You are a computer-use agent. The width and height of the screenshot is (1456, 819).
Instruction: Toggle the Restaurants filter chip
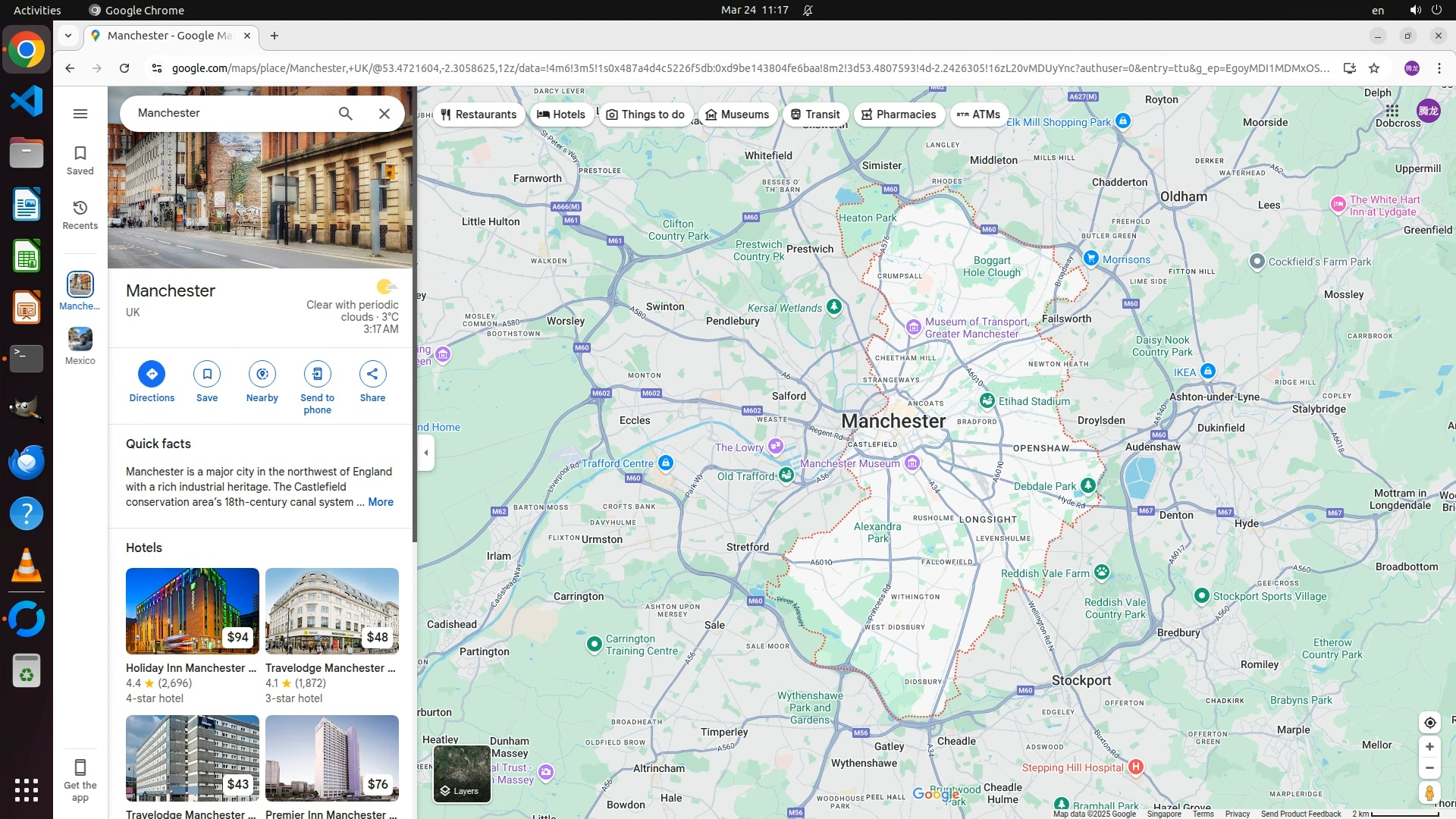click(479, 115)
